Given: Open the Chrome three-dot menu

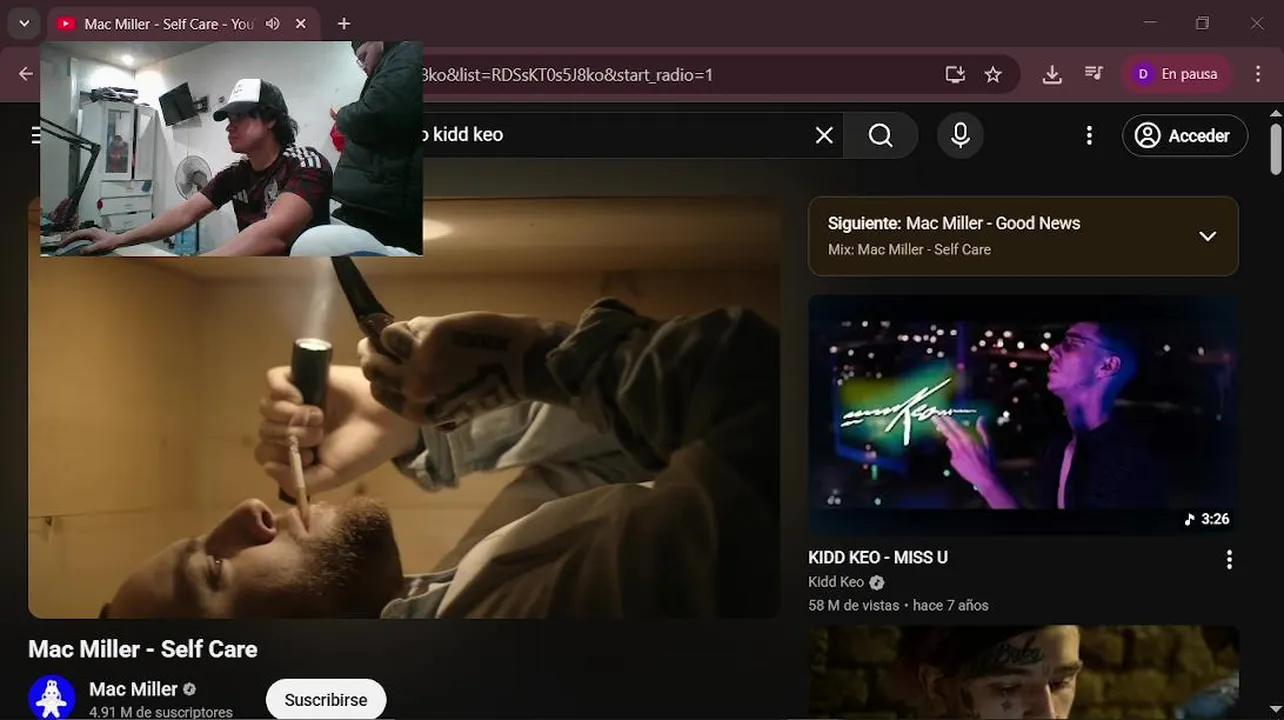Looking at the screenshot, I should [1258, 74].
